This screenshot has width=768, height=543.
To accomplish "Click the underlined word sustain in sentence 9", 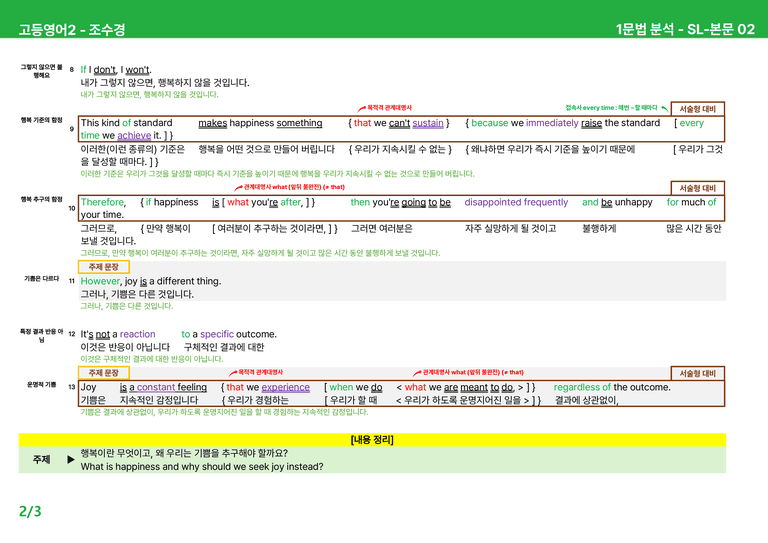I will click(428, 123).
